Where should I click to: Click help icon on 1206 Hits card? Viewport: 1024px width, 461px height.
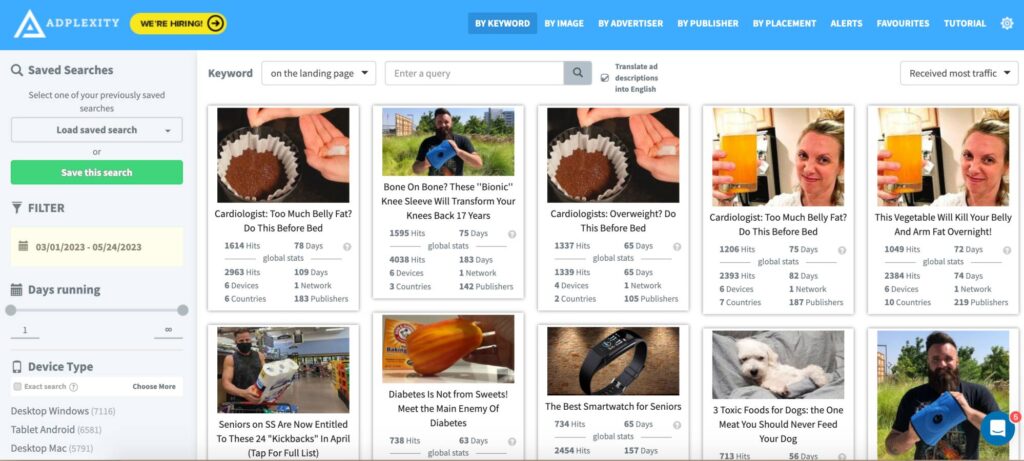tap(842, 250)
